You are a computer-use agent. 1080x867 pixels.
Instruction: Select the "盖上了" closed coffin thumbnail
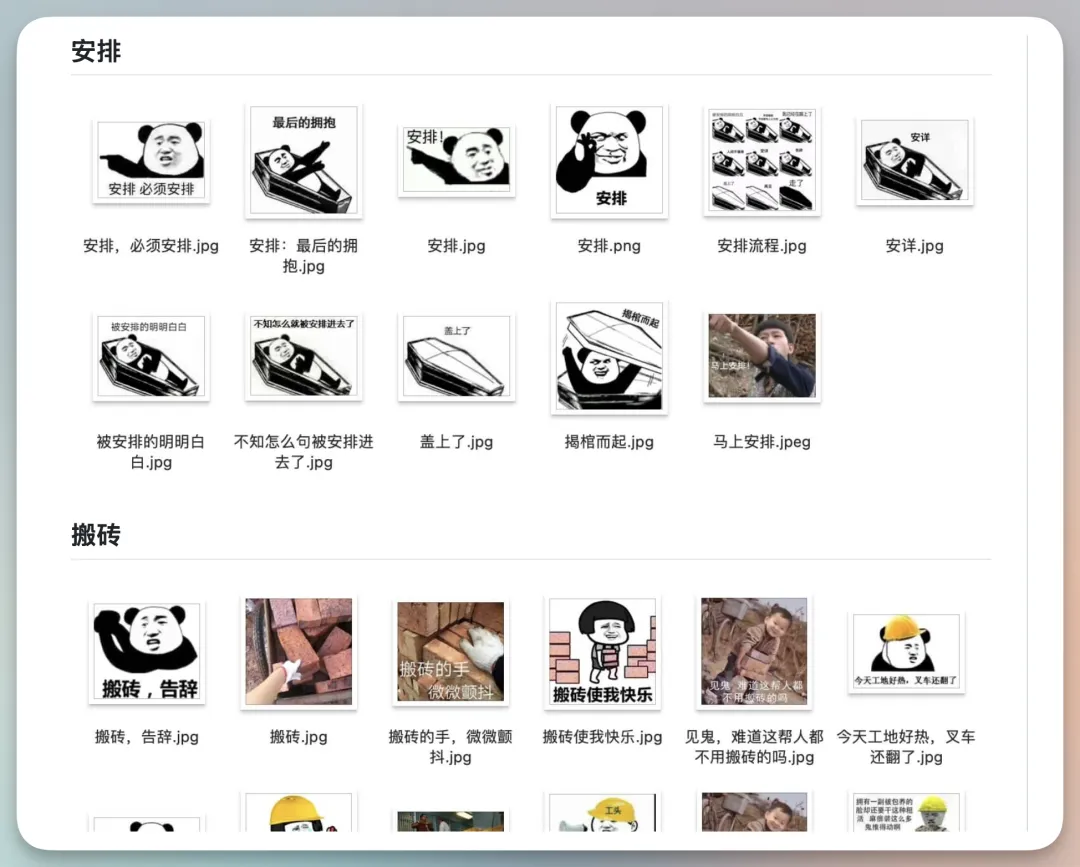[456, 357]
